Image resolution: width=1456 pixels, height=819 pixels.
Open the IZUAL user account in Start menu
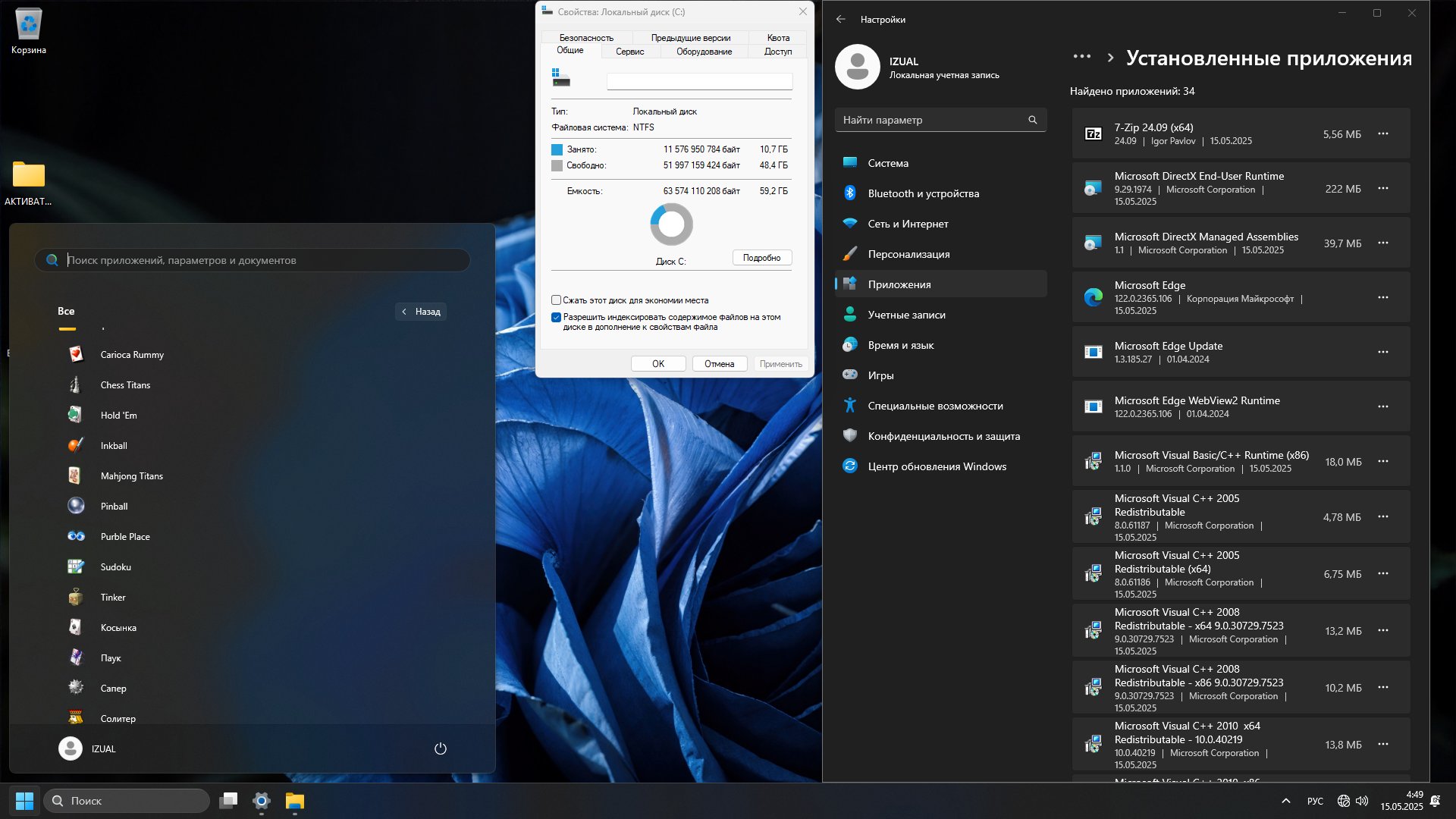88,748
